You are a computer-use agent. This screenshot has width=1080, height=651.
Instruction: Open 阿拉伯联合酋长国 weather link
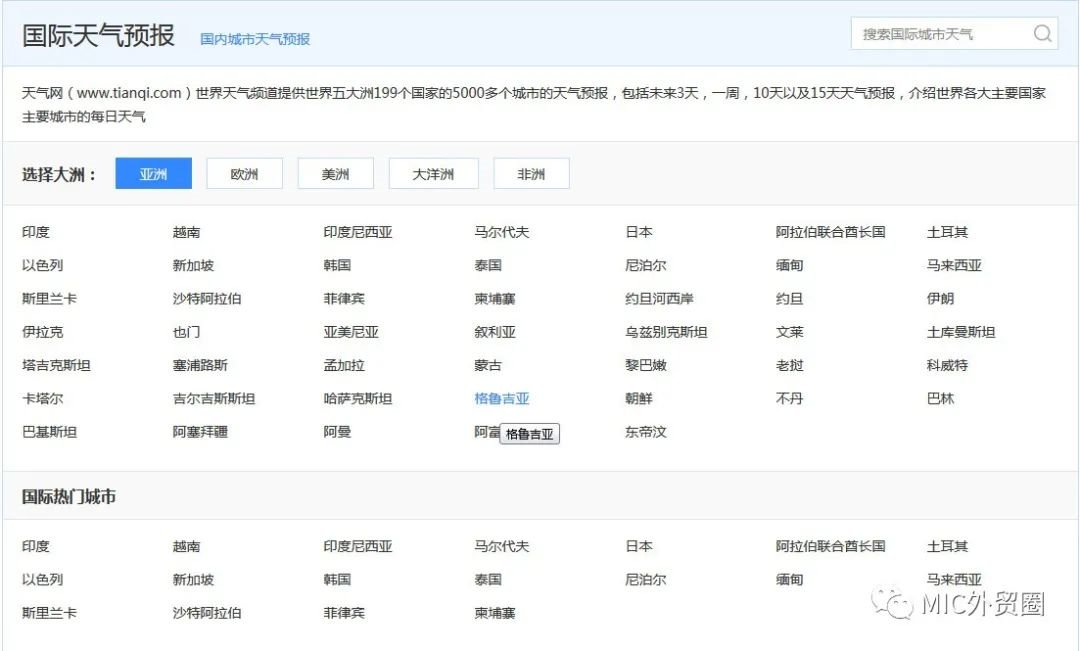coord(831,231)
